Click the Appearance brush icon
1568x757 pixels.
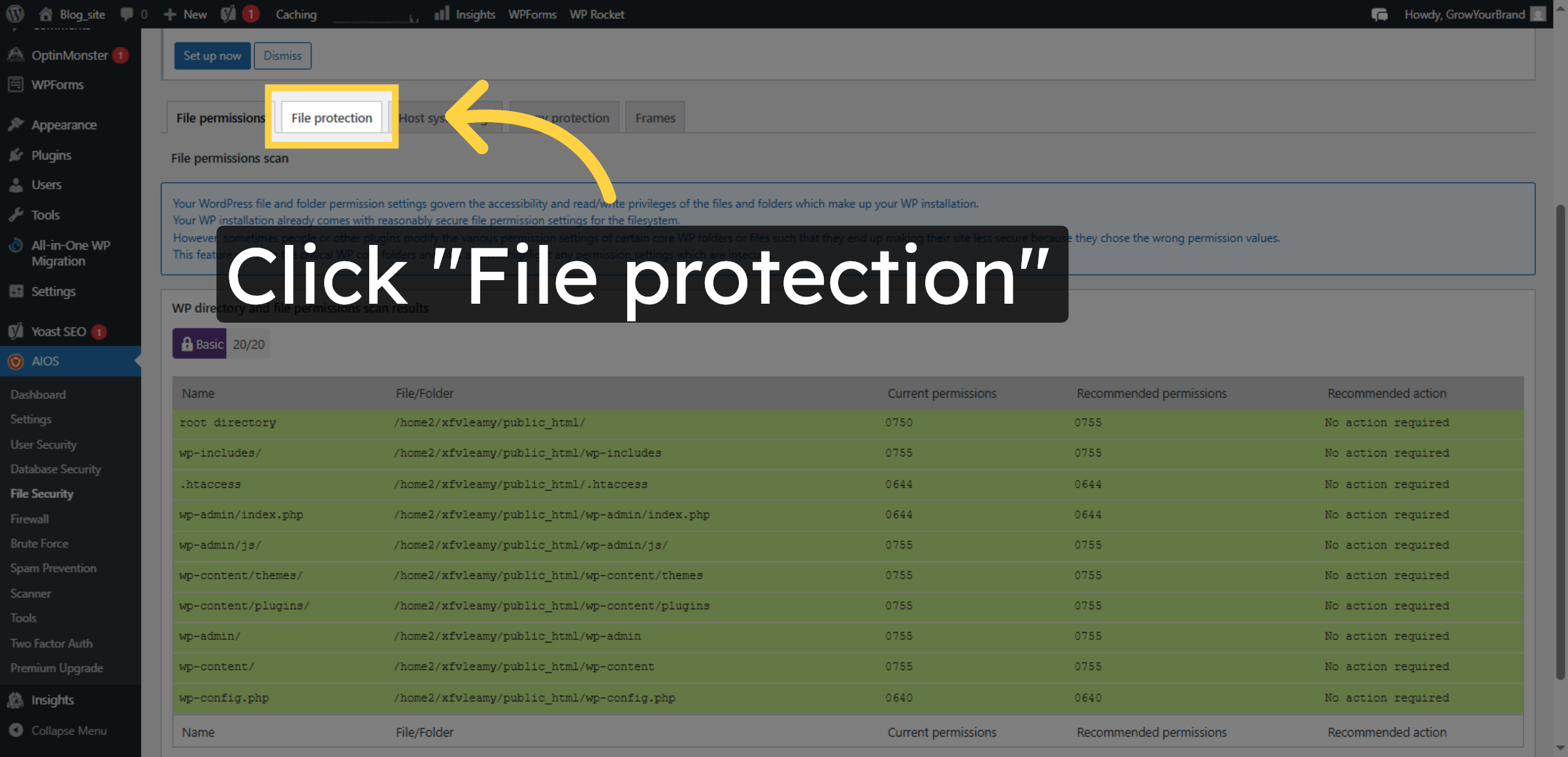pyautogui.click(x=16, y=124)
